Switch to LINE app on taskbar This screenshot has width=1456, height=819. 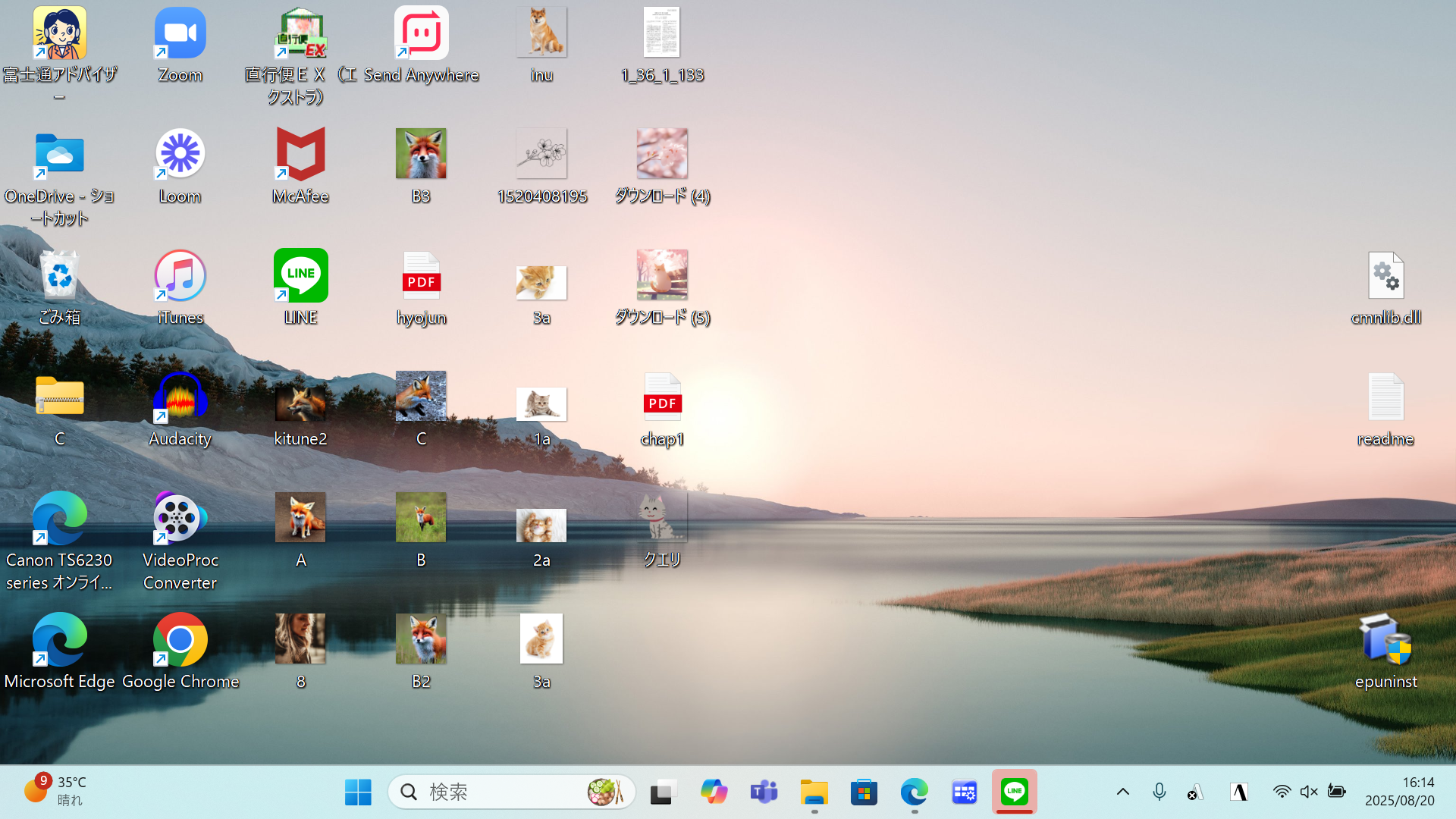coord(1014,792)
